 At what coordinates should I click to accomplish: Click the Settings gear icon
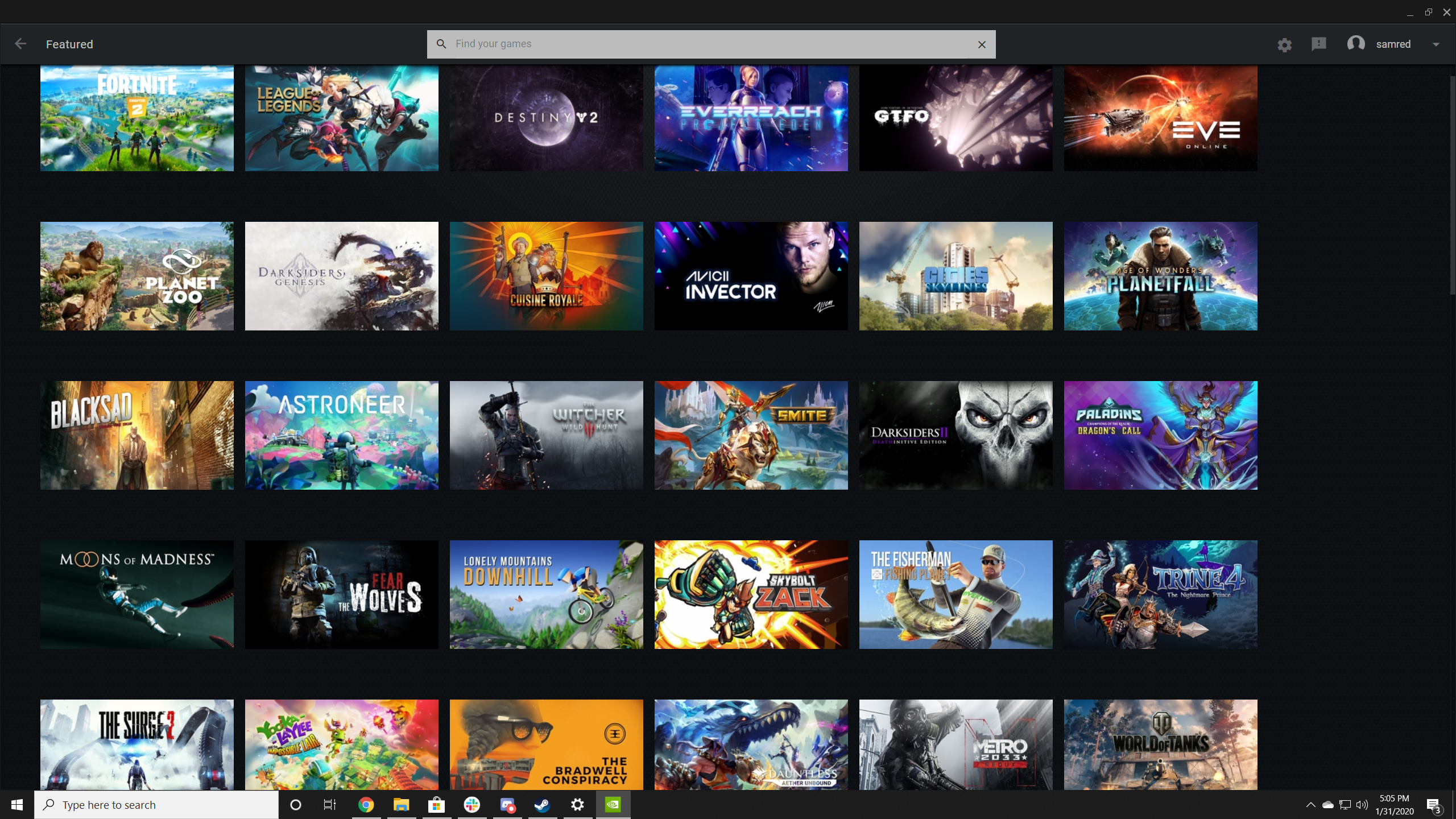pos(1285,44)
